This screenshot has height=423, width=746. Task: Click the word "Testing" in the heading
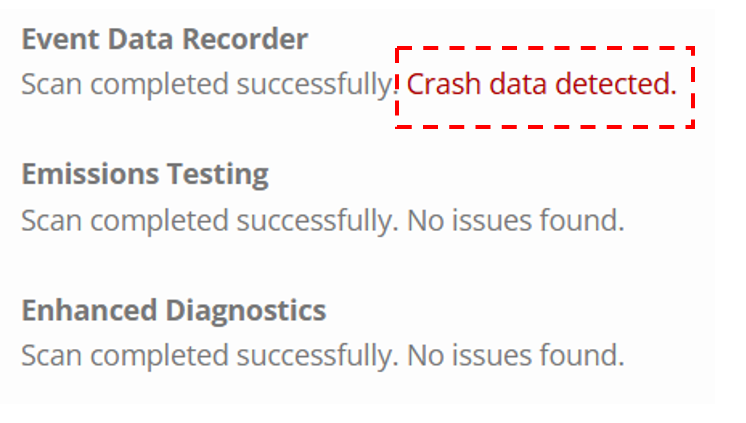pyautogui.click(x=218, y=175)
